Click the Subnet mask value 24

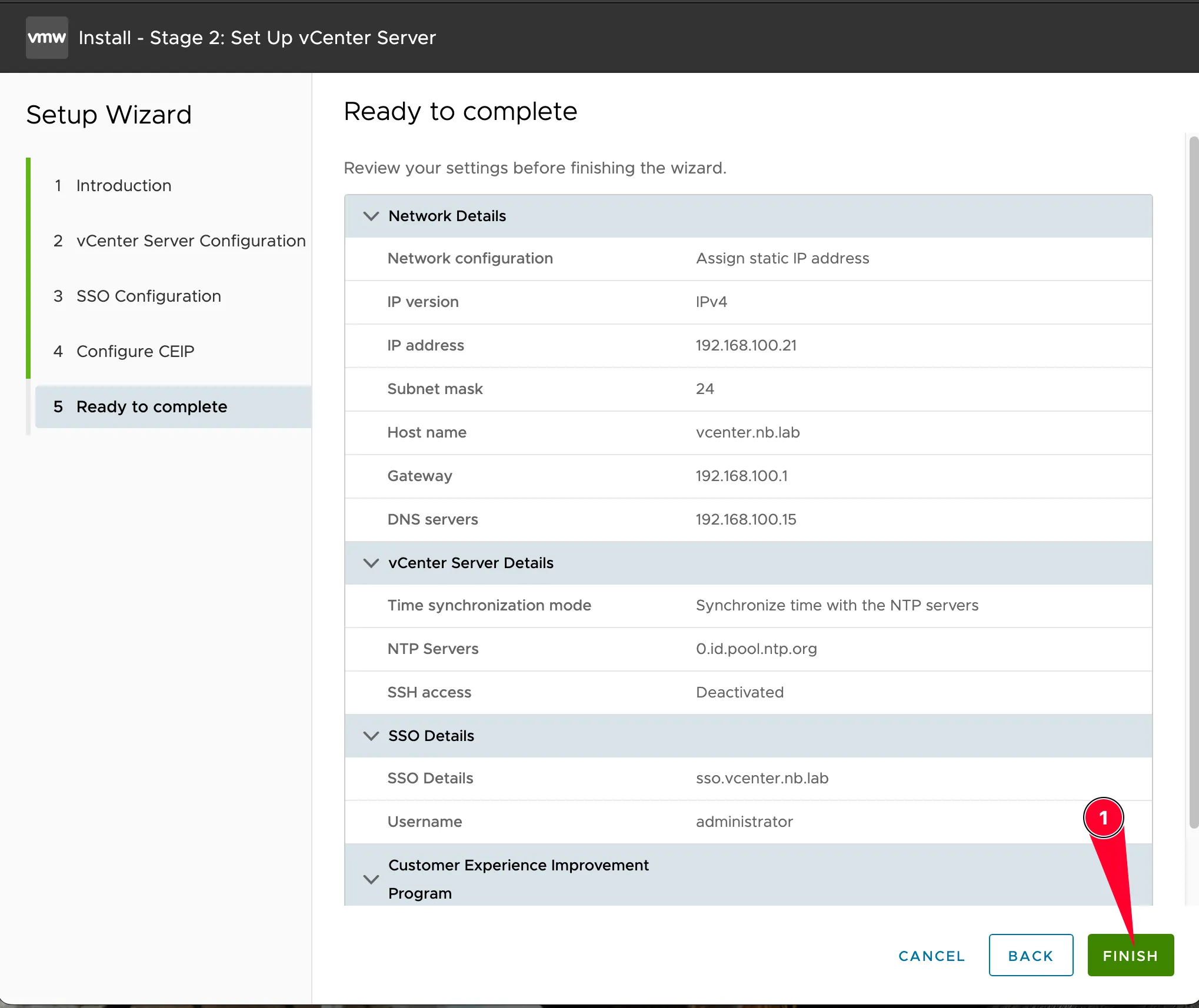(705, 389)
